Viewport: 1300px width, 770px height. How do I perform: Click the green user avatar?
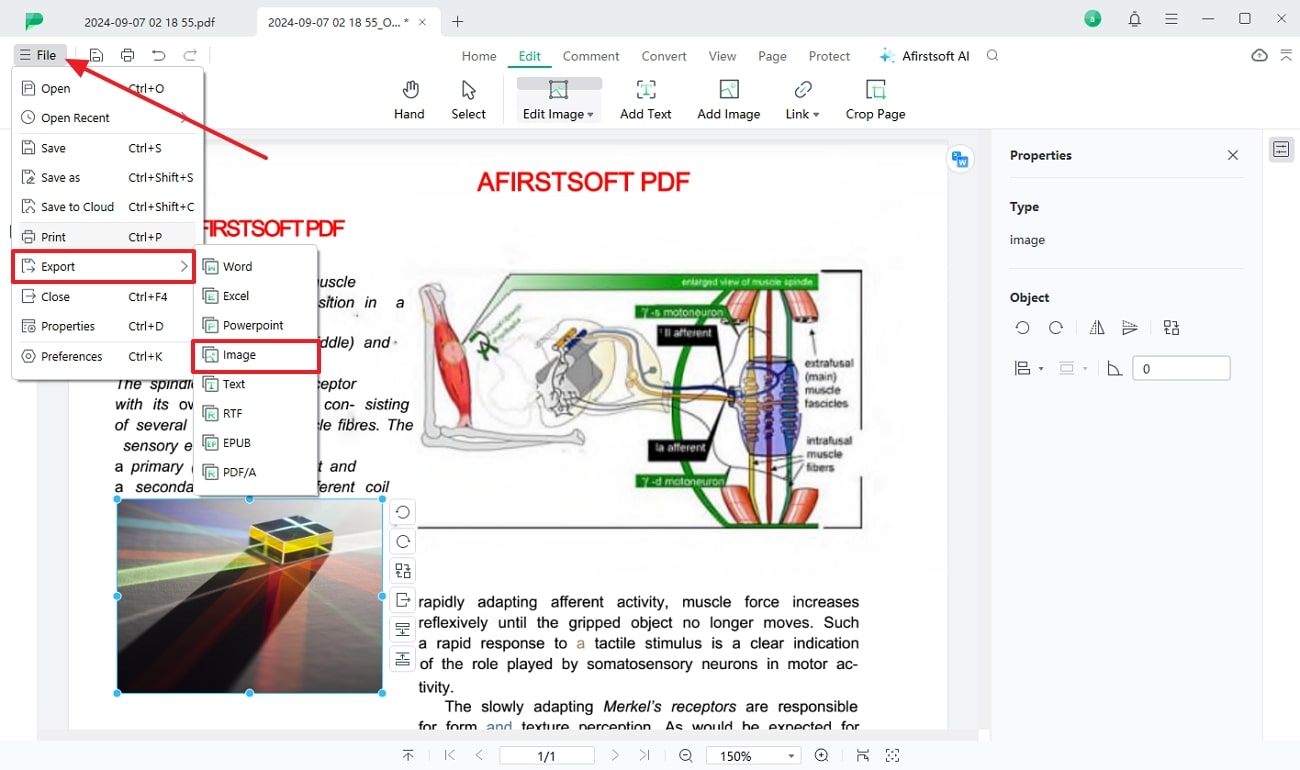pyautogui.click(x=1093, y=19)
